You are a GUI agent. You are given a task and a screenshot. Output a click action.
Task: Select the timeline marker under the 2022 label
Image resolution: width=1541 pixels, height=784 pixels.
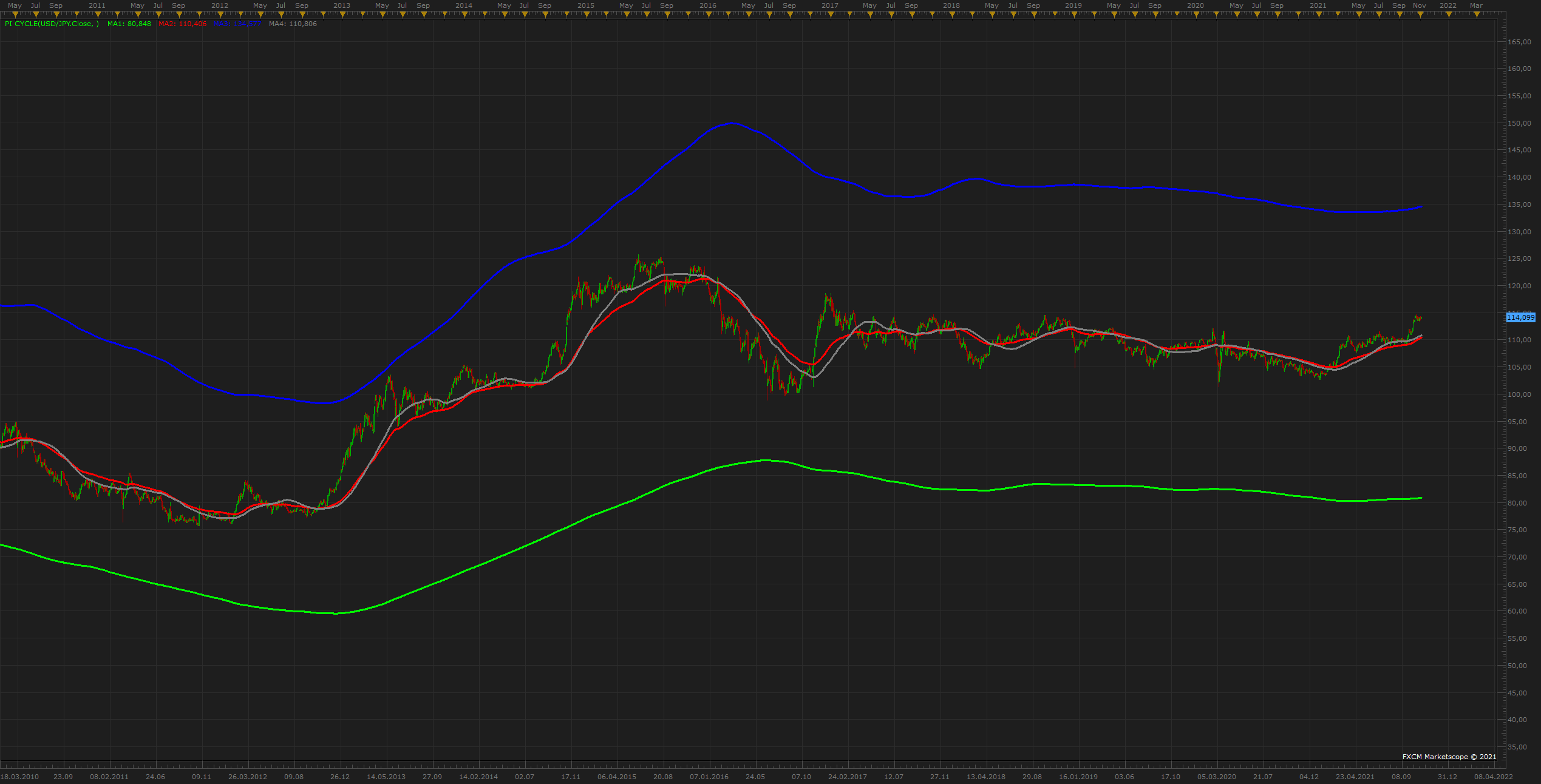tap(1448, 15)
